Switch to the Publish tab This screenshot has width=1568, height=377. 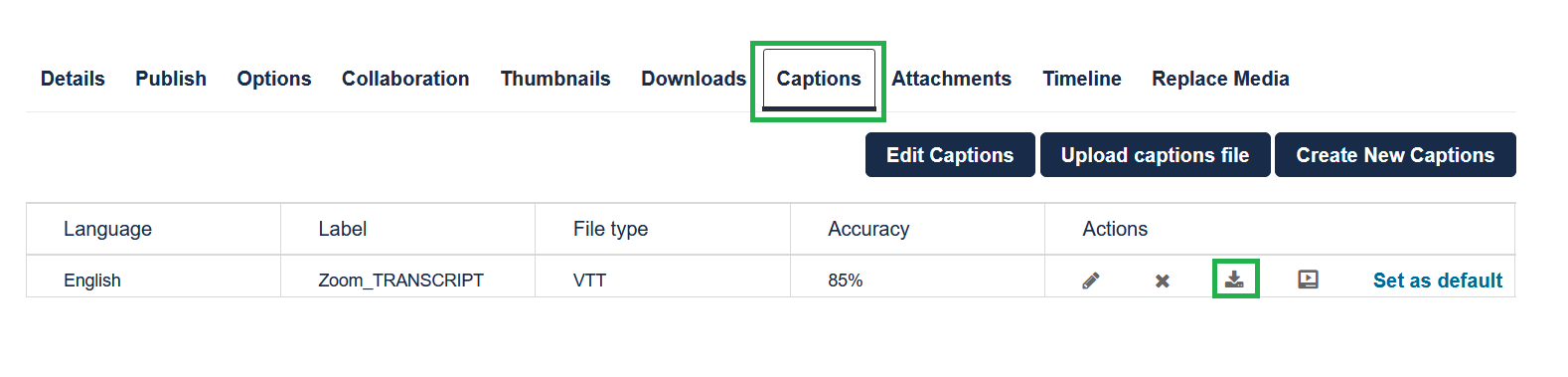point(171,79)
